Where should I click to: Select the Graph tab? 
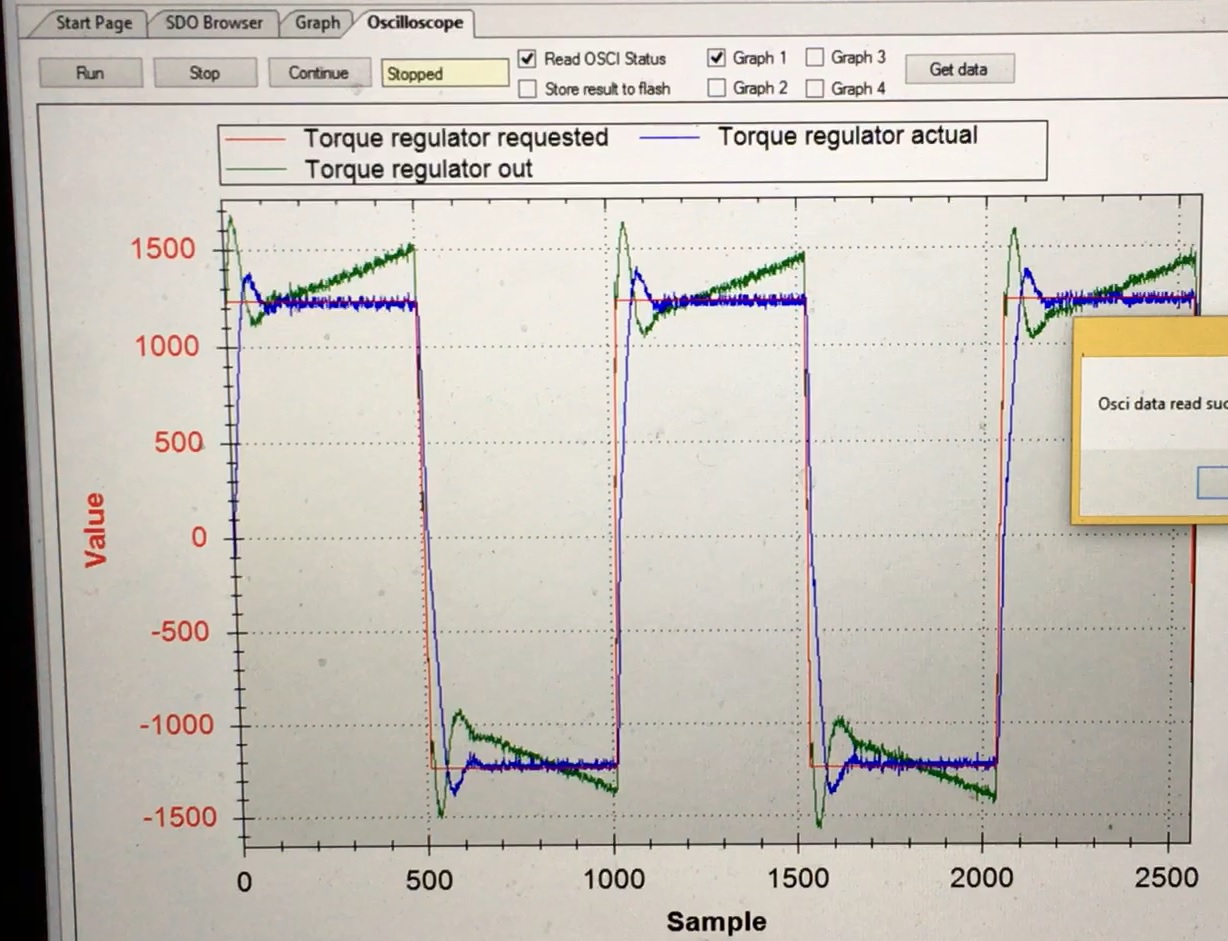[x=317, y=23]
